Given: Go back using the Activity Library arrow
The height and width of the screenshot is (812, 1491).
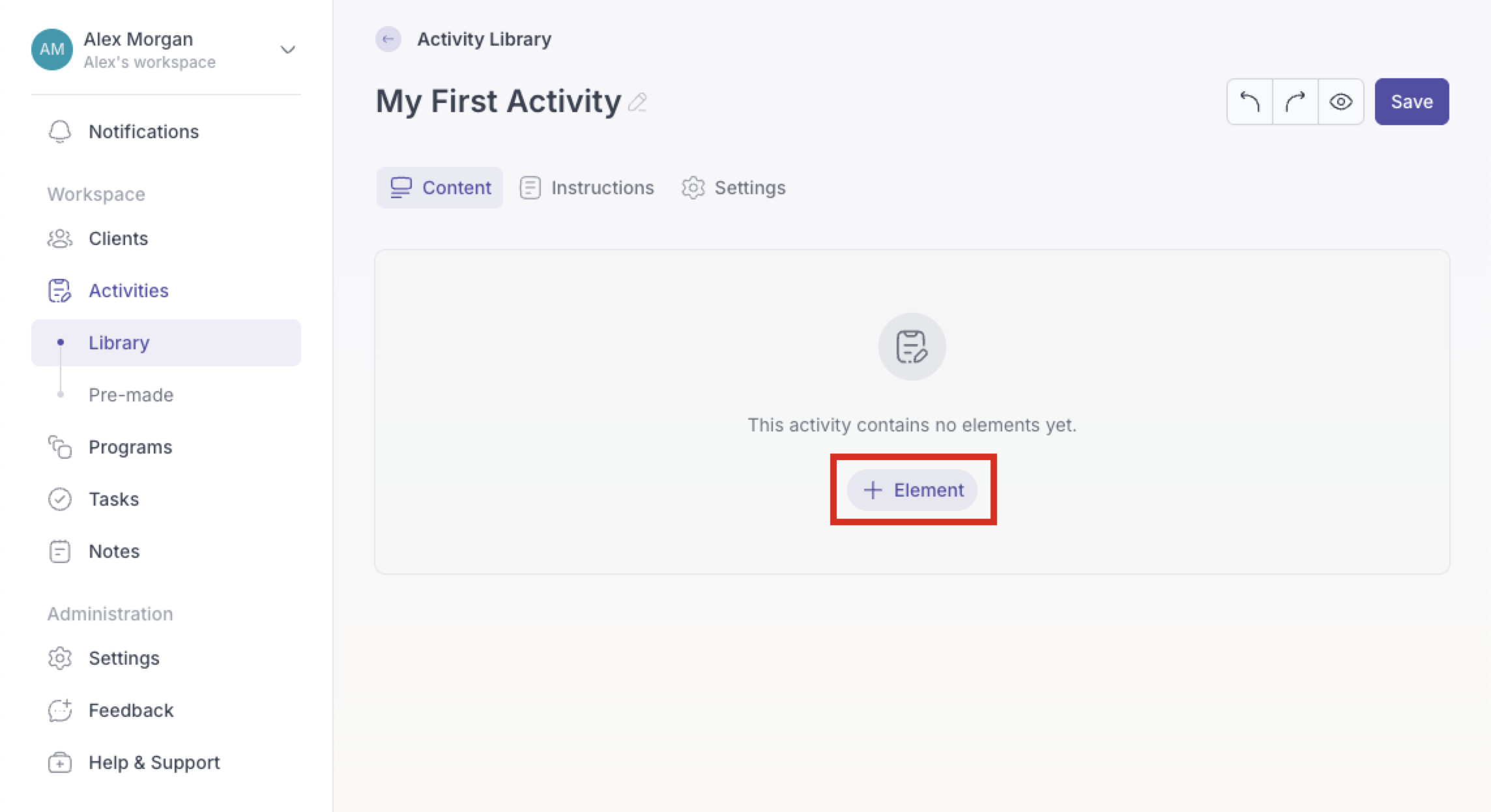Looking at the screenshot, I should click(388, 39).
